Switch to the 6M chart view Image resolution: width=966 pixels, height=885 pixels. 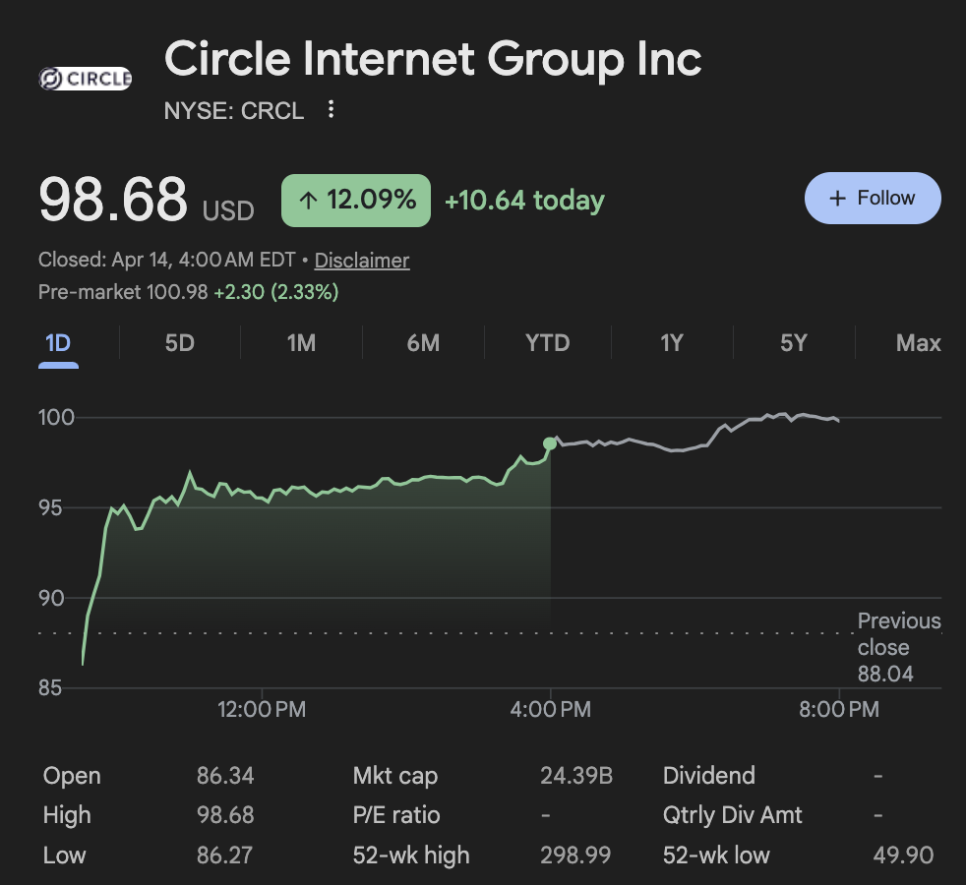pos(423,343)
